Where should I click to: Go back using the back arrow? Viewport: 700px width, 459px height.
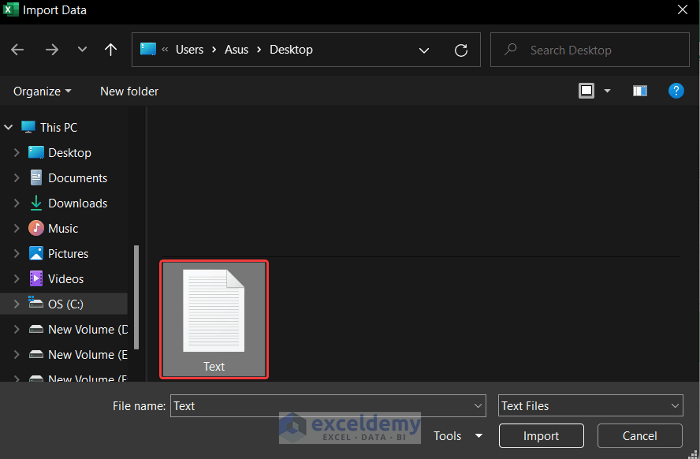17,50
